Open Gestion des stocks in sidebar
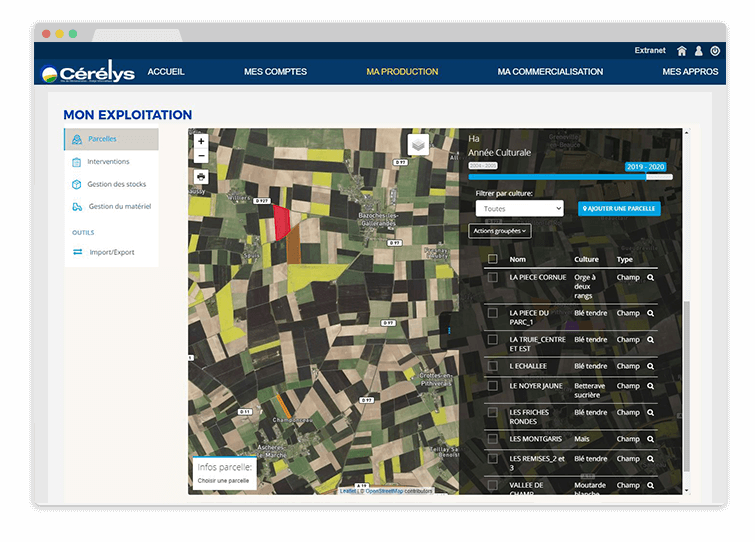755x542 pixels. pos(115,184)
